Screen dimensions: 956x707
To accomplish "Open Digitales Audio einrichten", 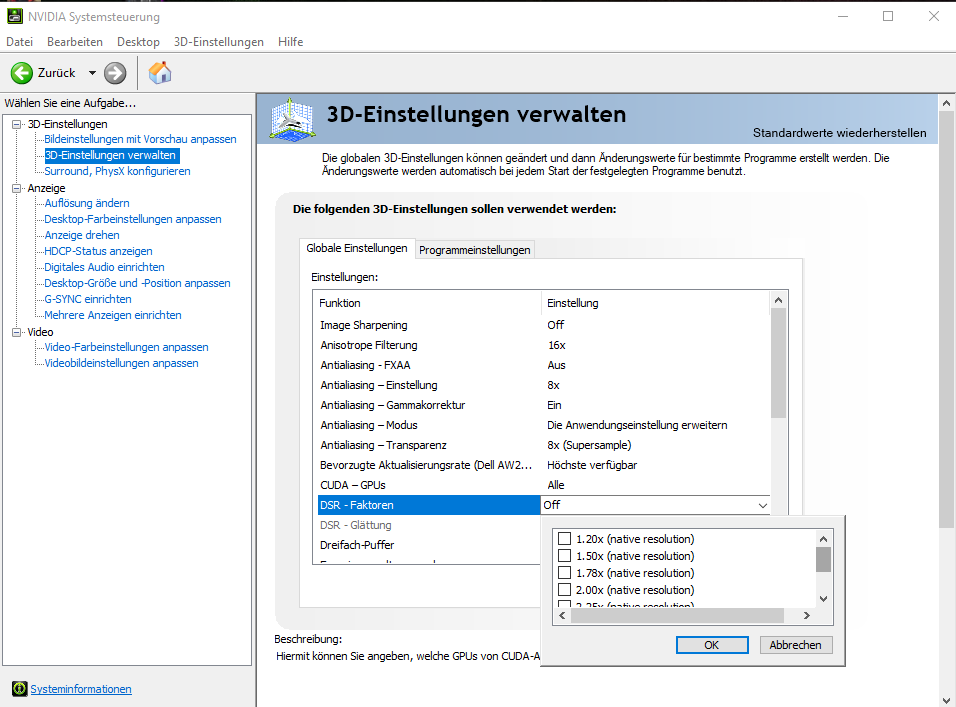I will (104, 267).
